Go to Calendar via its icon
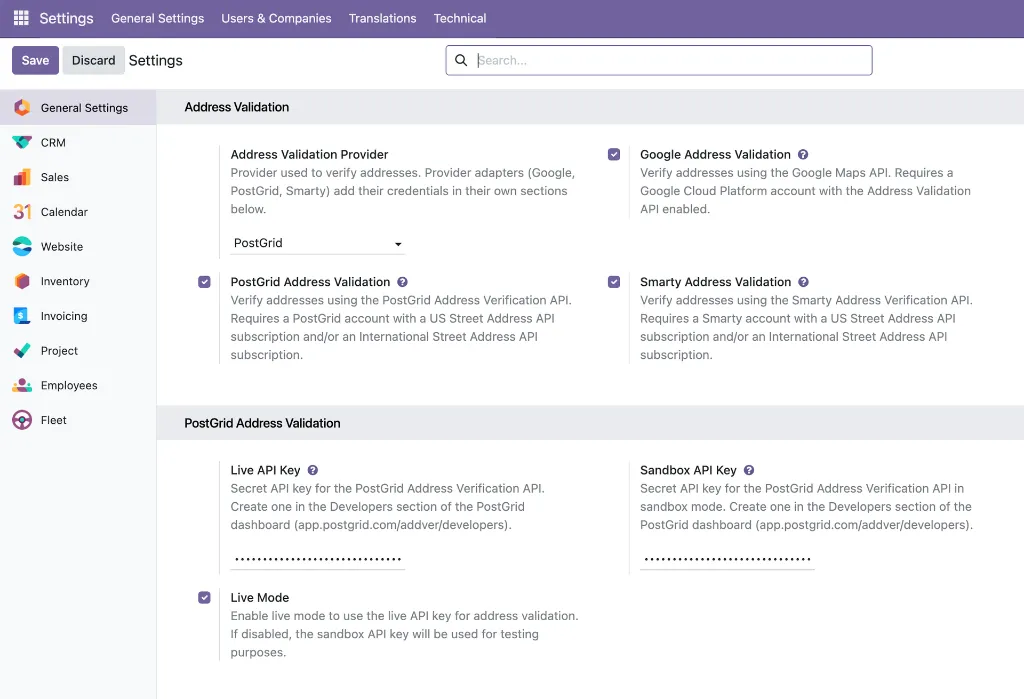The width and height of the screenshot is (1024, 699). (22, 212)
